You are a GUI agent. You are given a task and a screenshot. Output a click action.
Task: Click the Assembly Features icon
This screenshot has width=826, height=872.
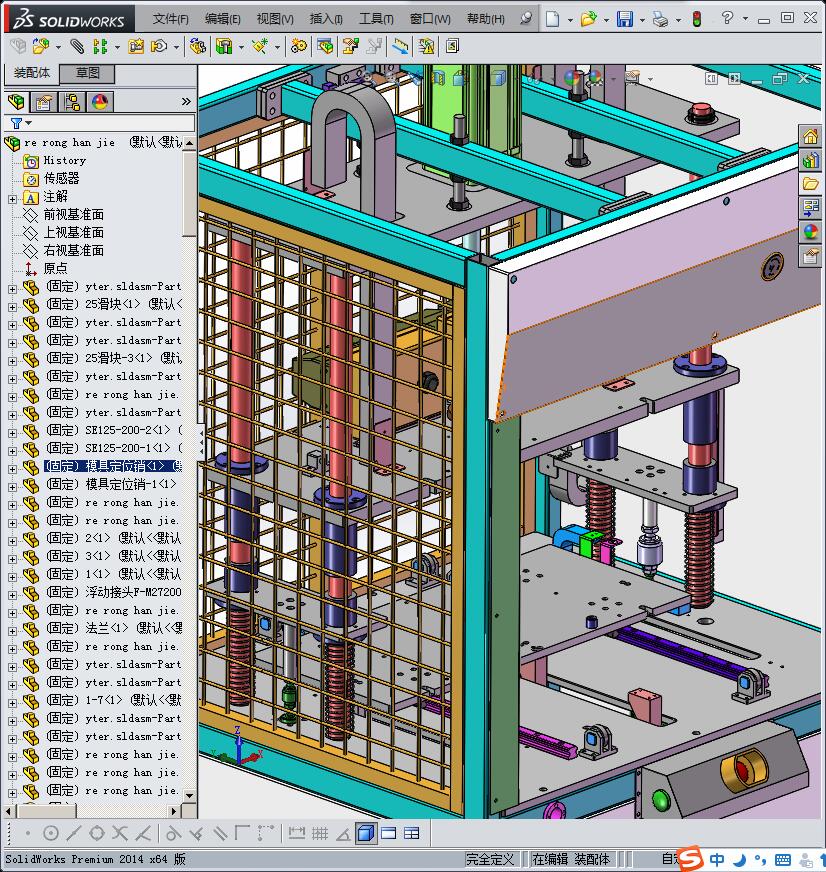click(x=224, y=46)
